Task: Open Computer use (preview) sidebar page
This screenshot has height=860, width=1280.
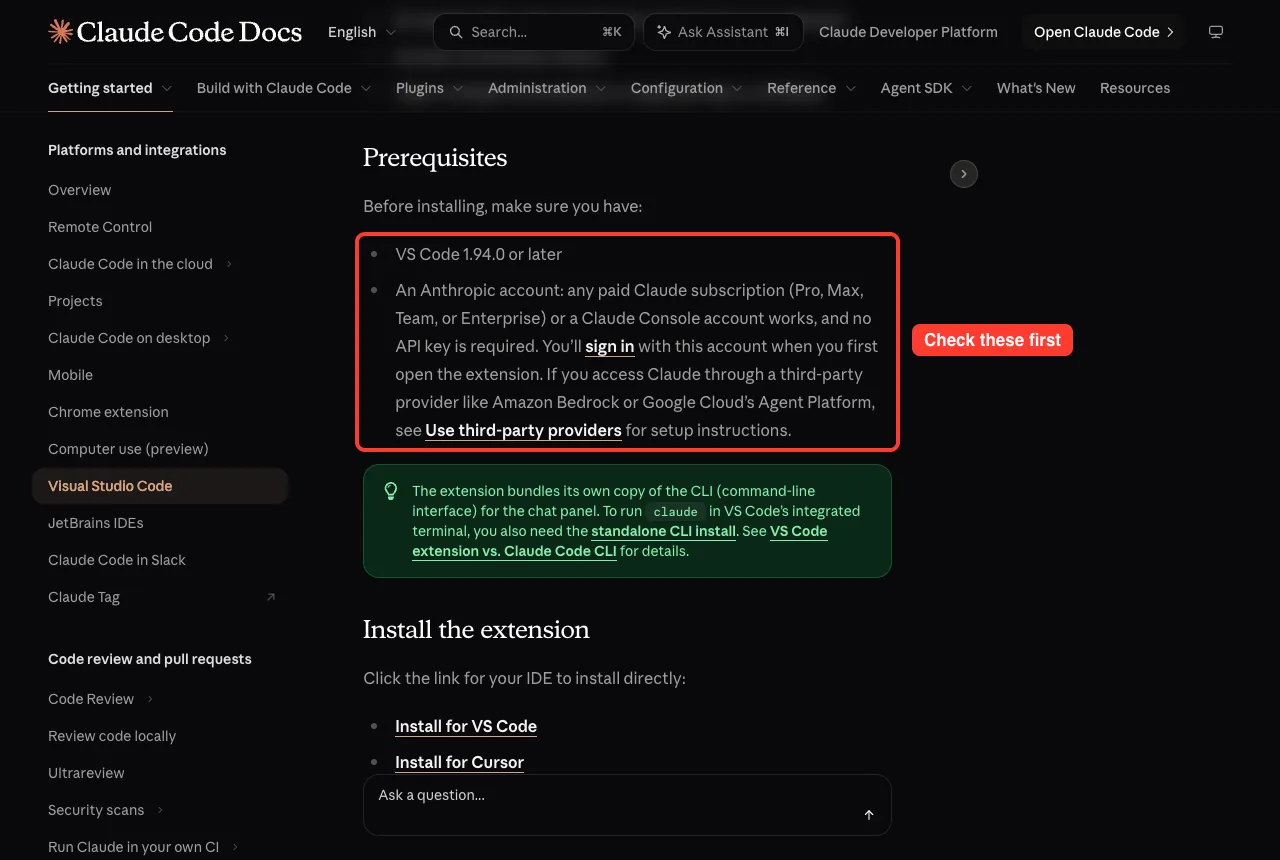Action: click(x=128, y=449)
